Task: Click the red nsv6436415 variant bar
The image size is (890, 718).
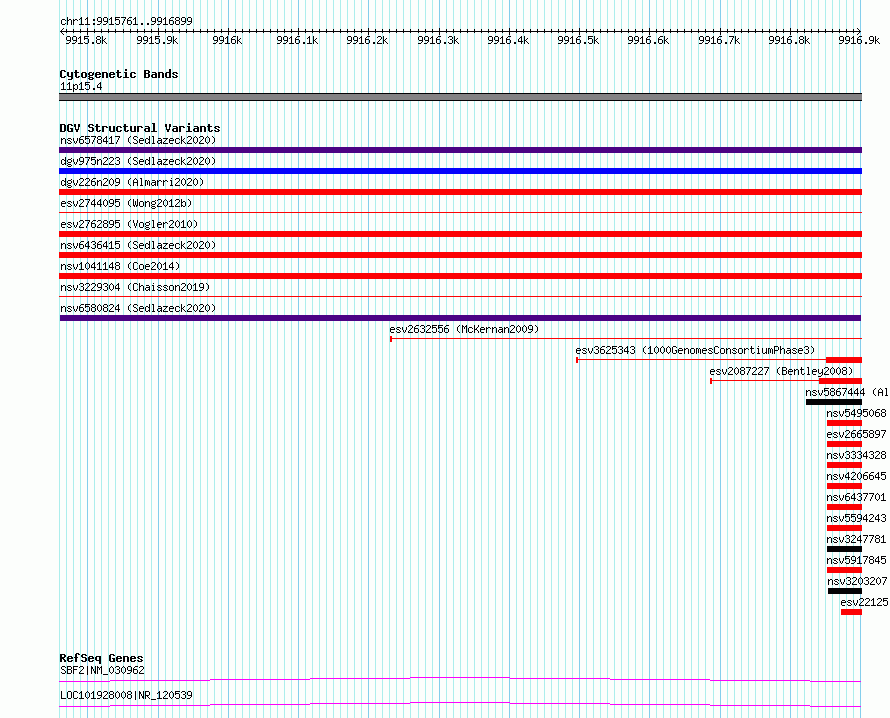Action: [460, 255]
